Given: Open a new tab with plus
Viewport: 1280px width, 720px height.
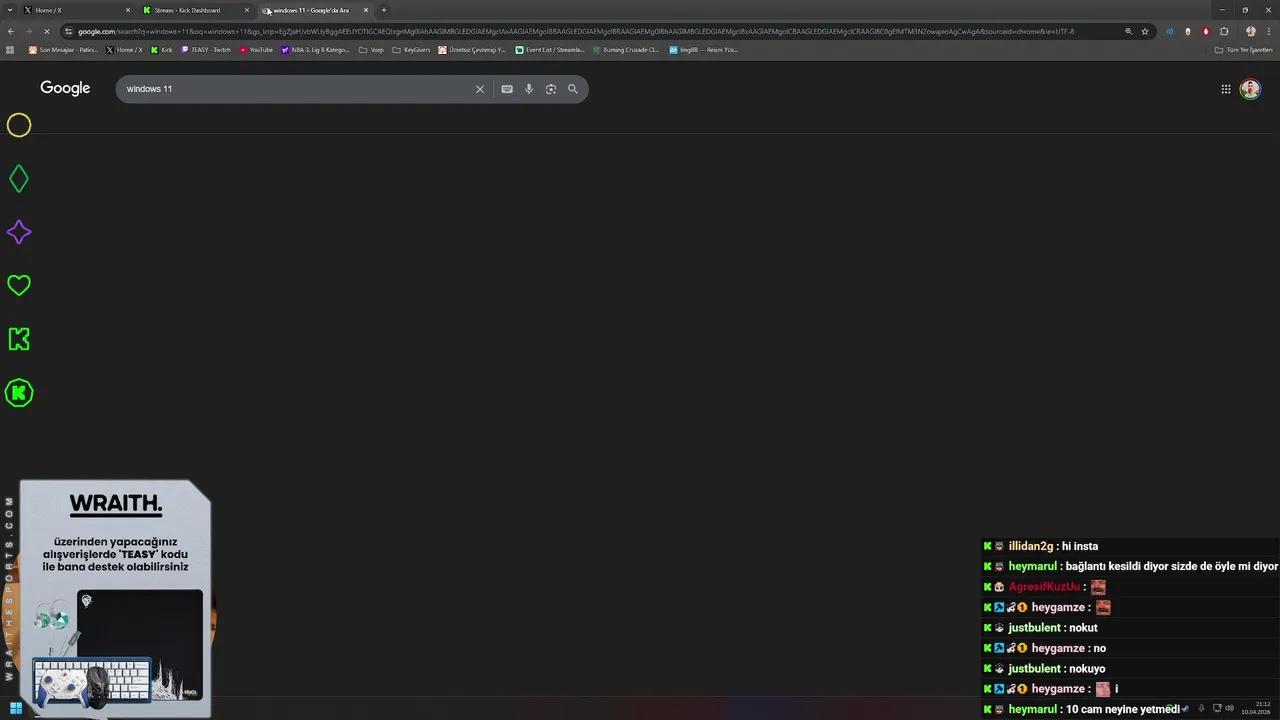Looking at the screenshot, I should (x=384, y=10).
